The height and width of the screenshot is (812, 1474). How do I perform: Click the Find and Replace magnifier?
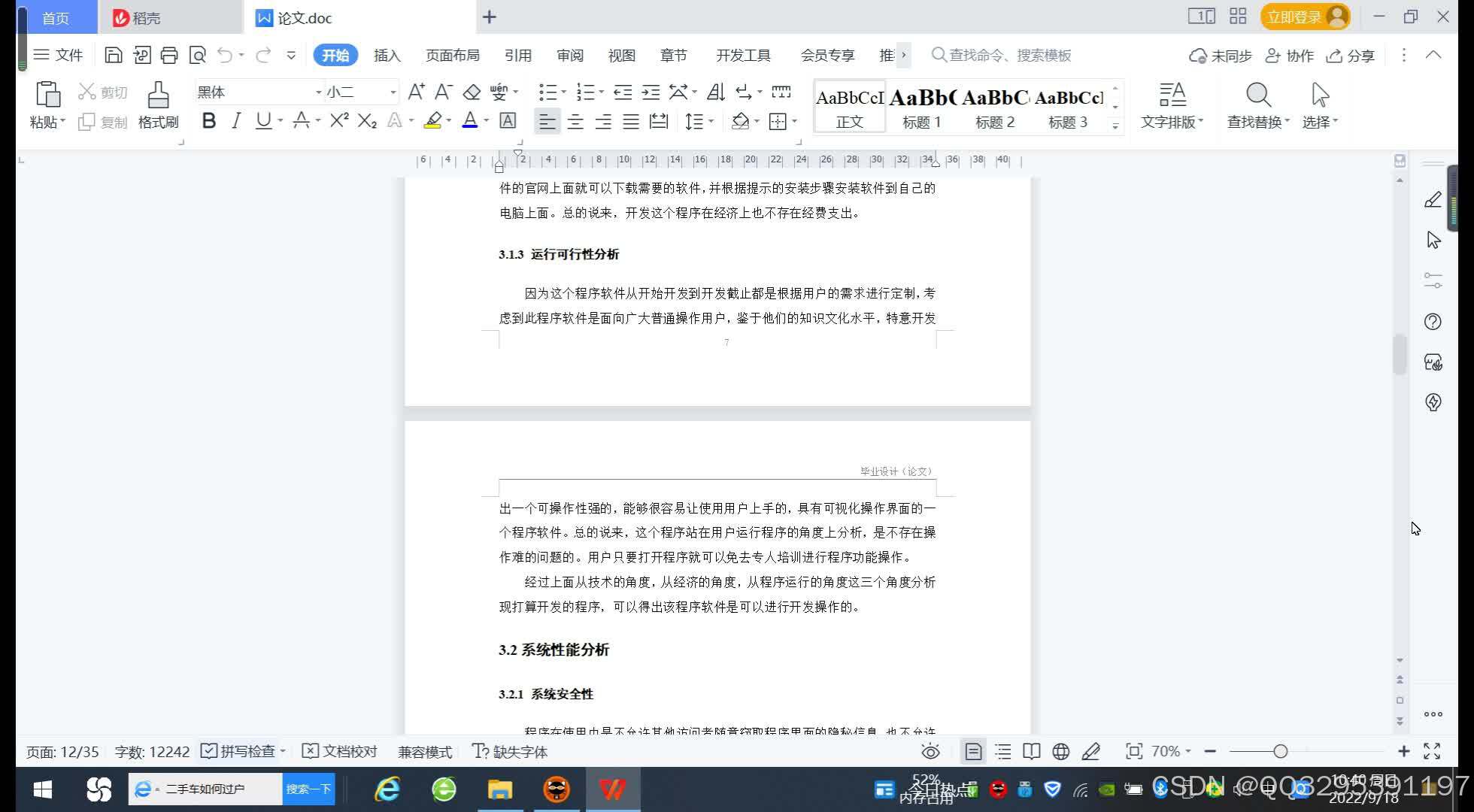1258,95
